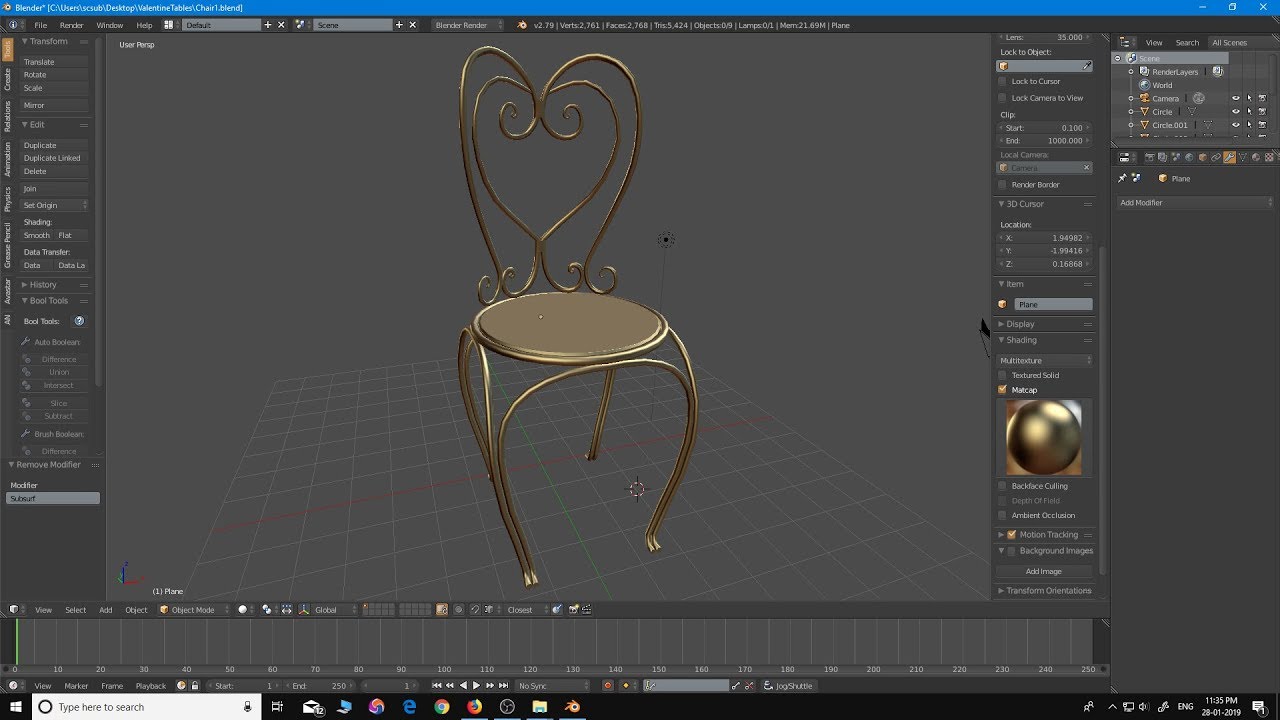Click the Translate button
The height and width of the screenshot is (720, 1280).
(x=55, y=62)
